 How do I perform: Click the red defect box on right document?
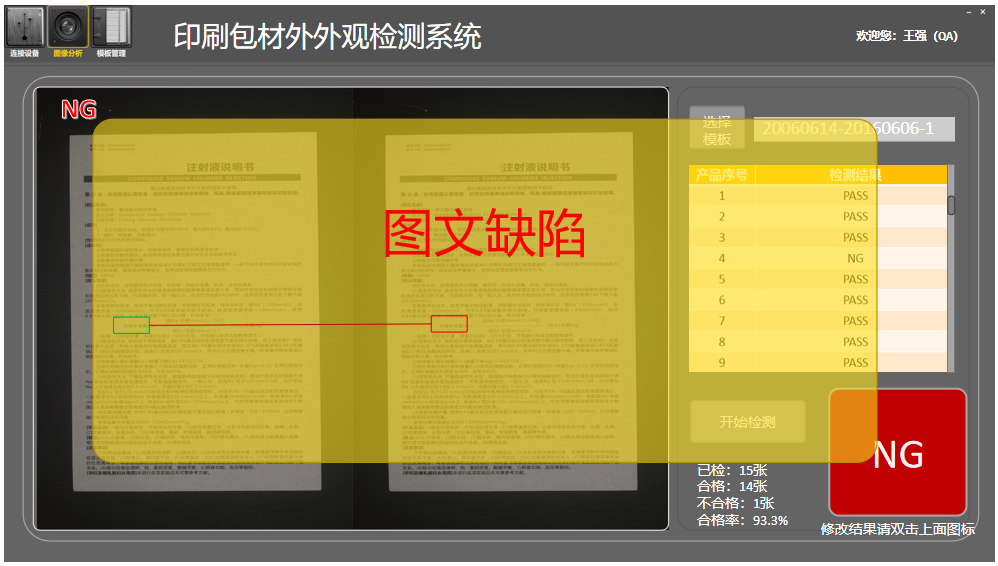449,324
